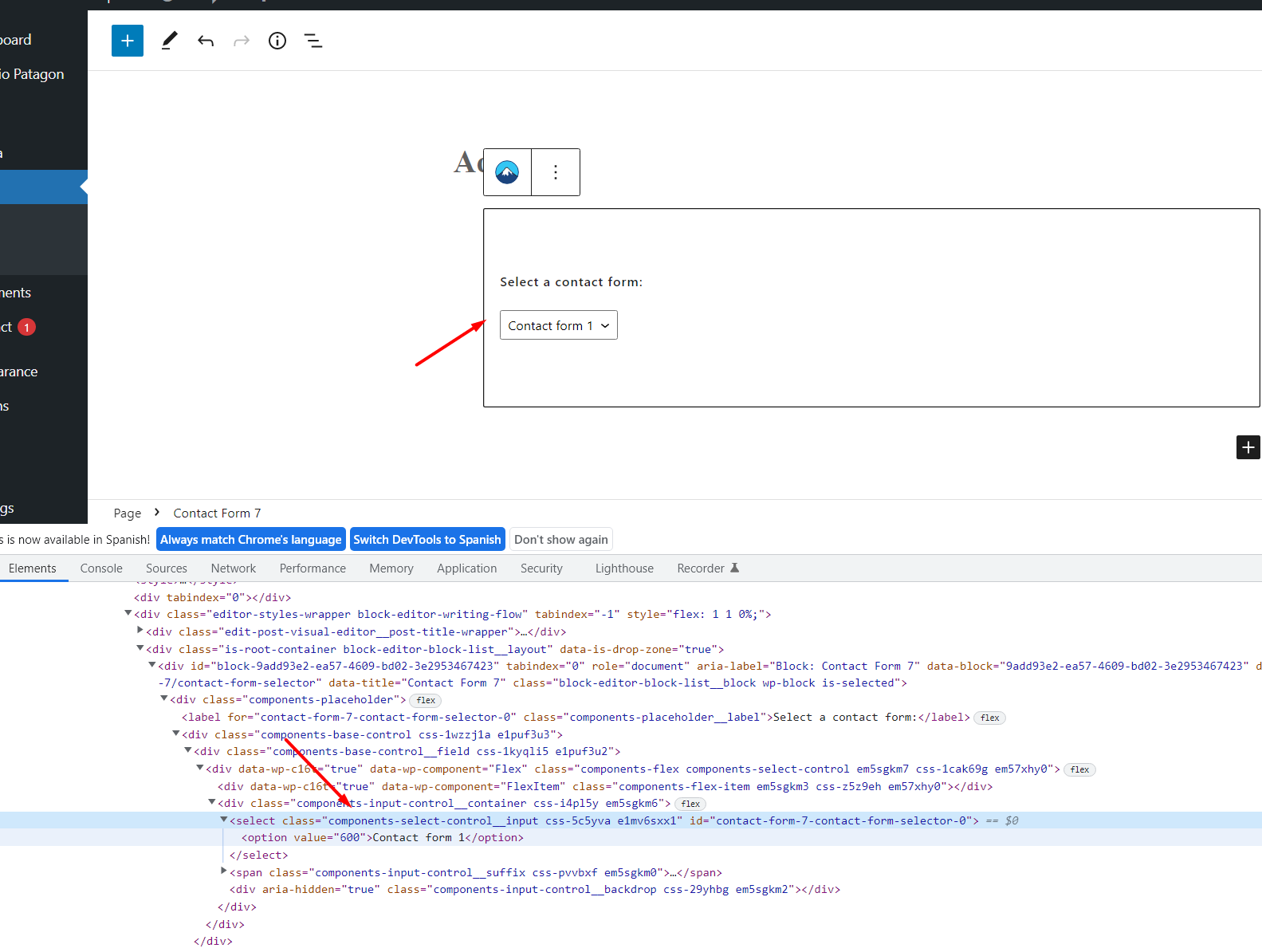Open the Application tab
1262x952 pixels.
tap(467, 568)
